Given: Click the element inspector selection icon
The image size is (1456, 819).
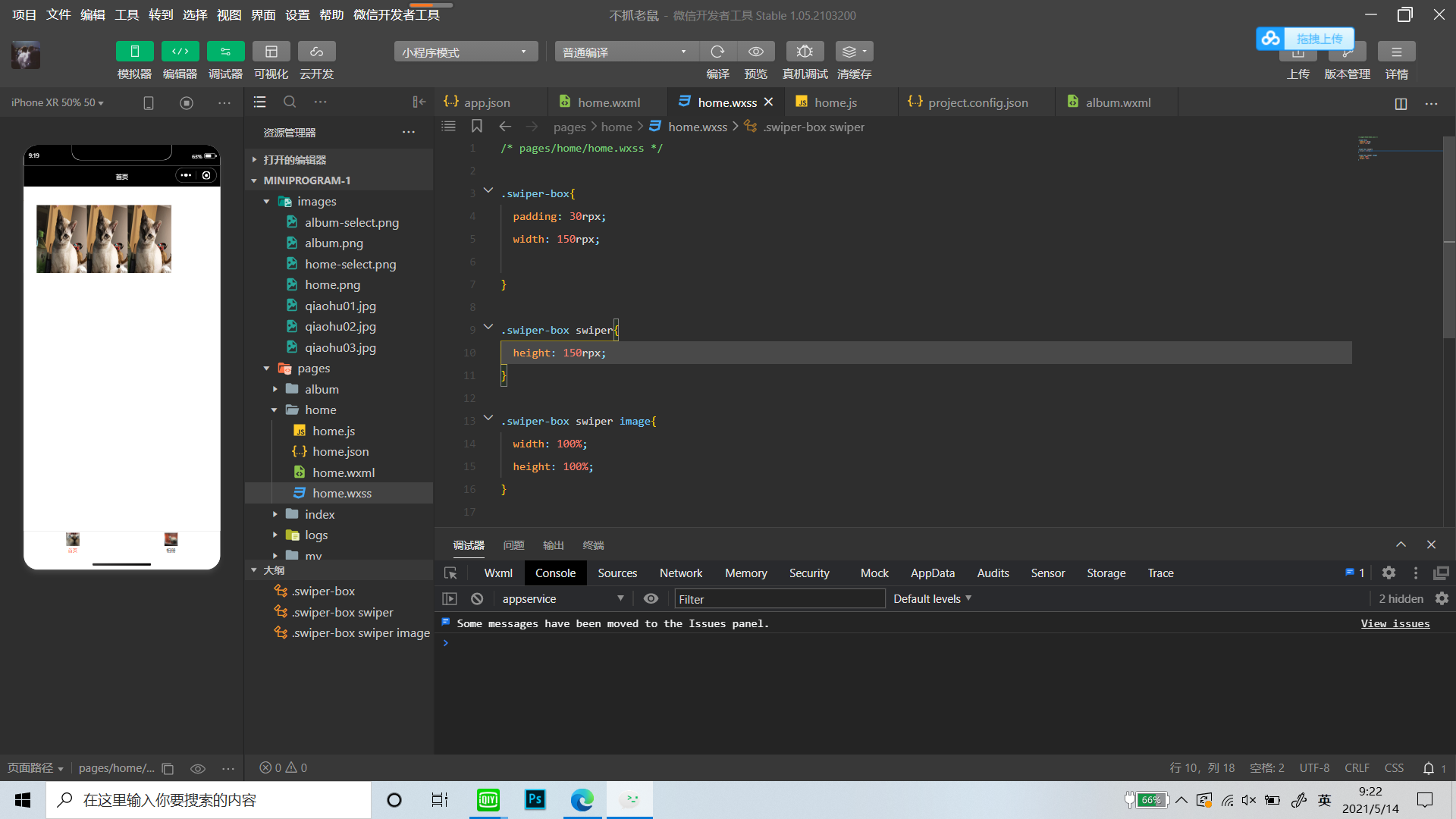Looking at the screenshot, I should tap(450, 573).
